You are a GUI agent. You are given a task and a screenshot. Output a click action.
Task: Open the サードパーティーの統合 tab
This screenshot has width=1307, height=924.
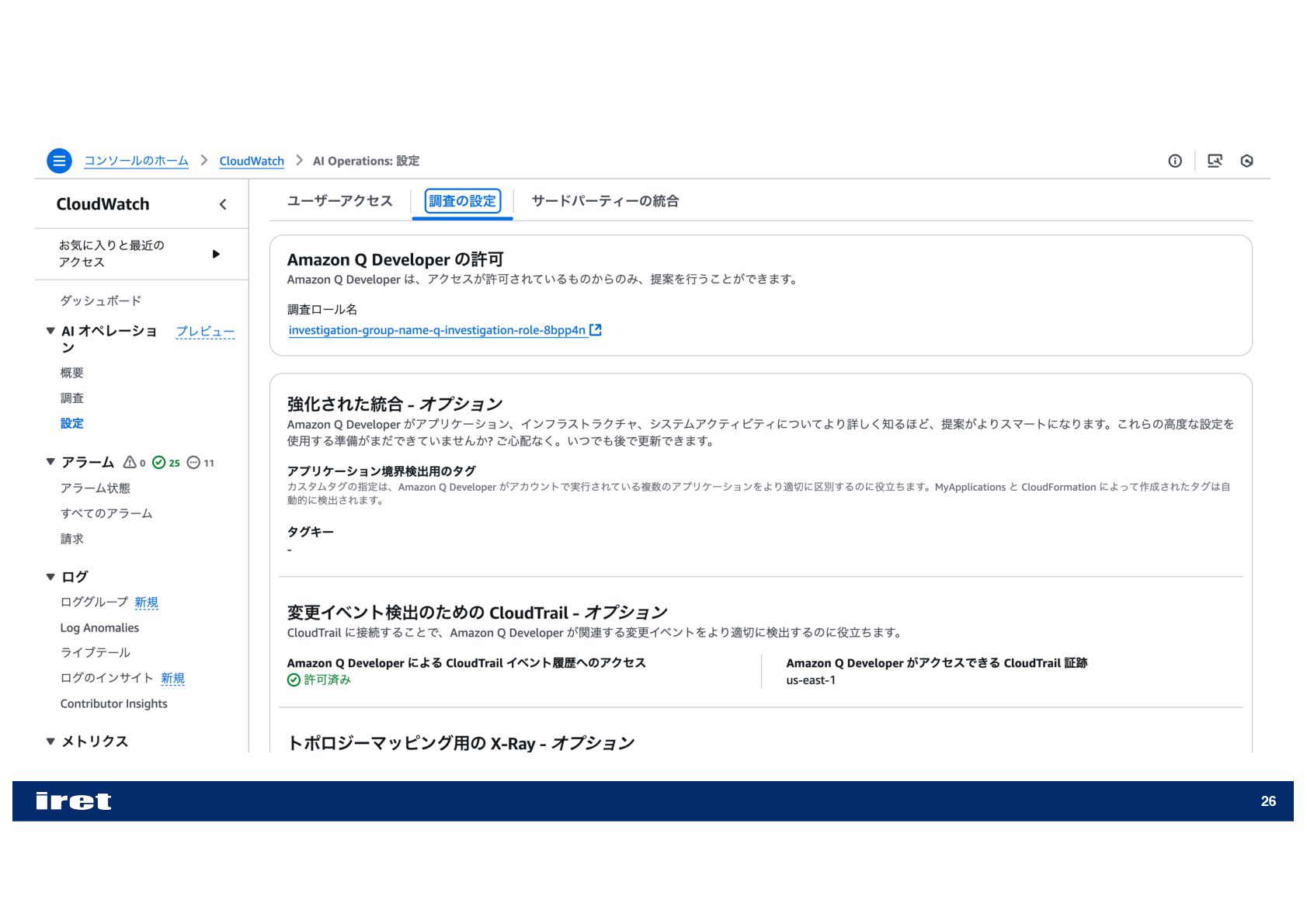point(605,201)
